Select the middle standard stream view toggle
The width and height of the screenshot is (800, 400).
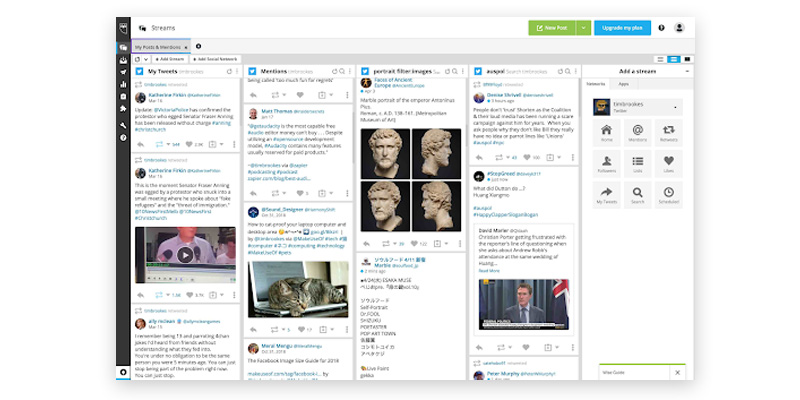click(673, 60)
